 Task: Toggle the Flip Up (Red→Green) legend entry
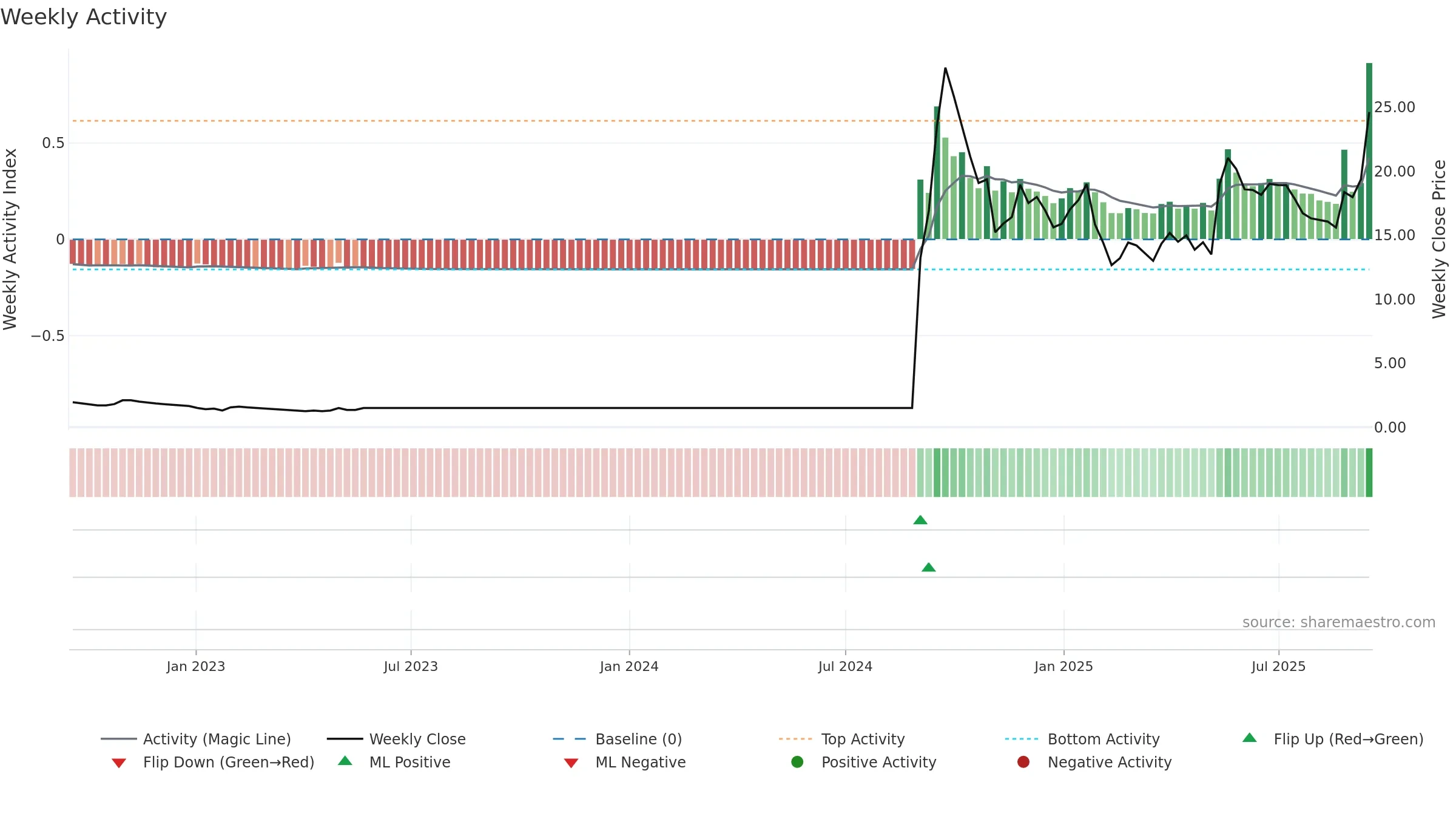point(1333,739)
